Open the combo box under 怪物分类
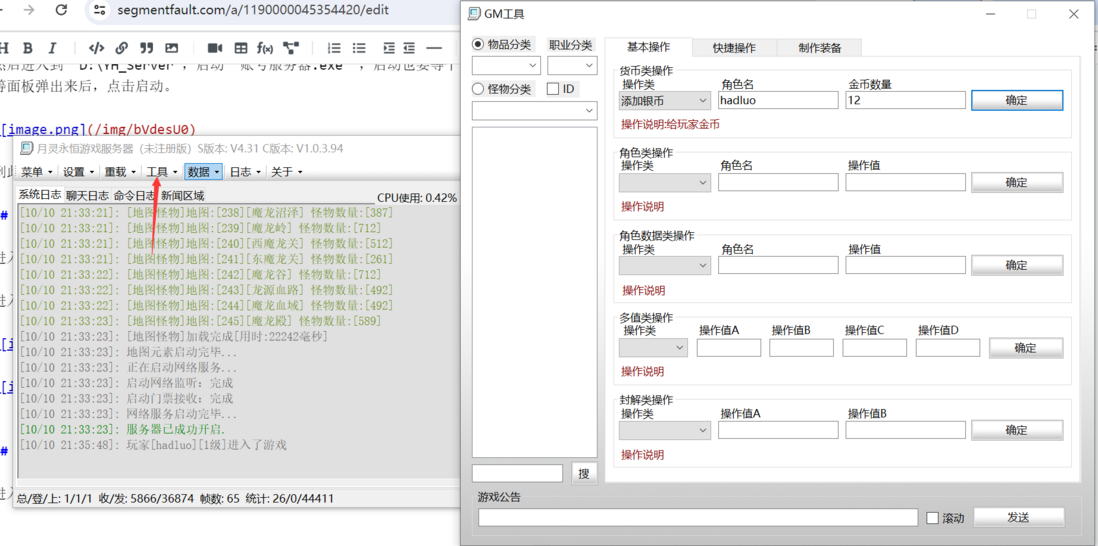The height and width of the screenshot is (546, 1098). (534, 111)
